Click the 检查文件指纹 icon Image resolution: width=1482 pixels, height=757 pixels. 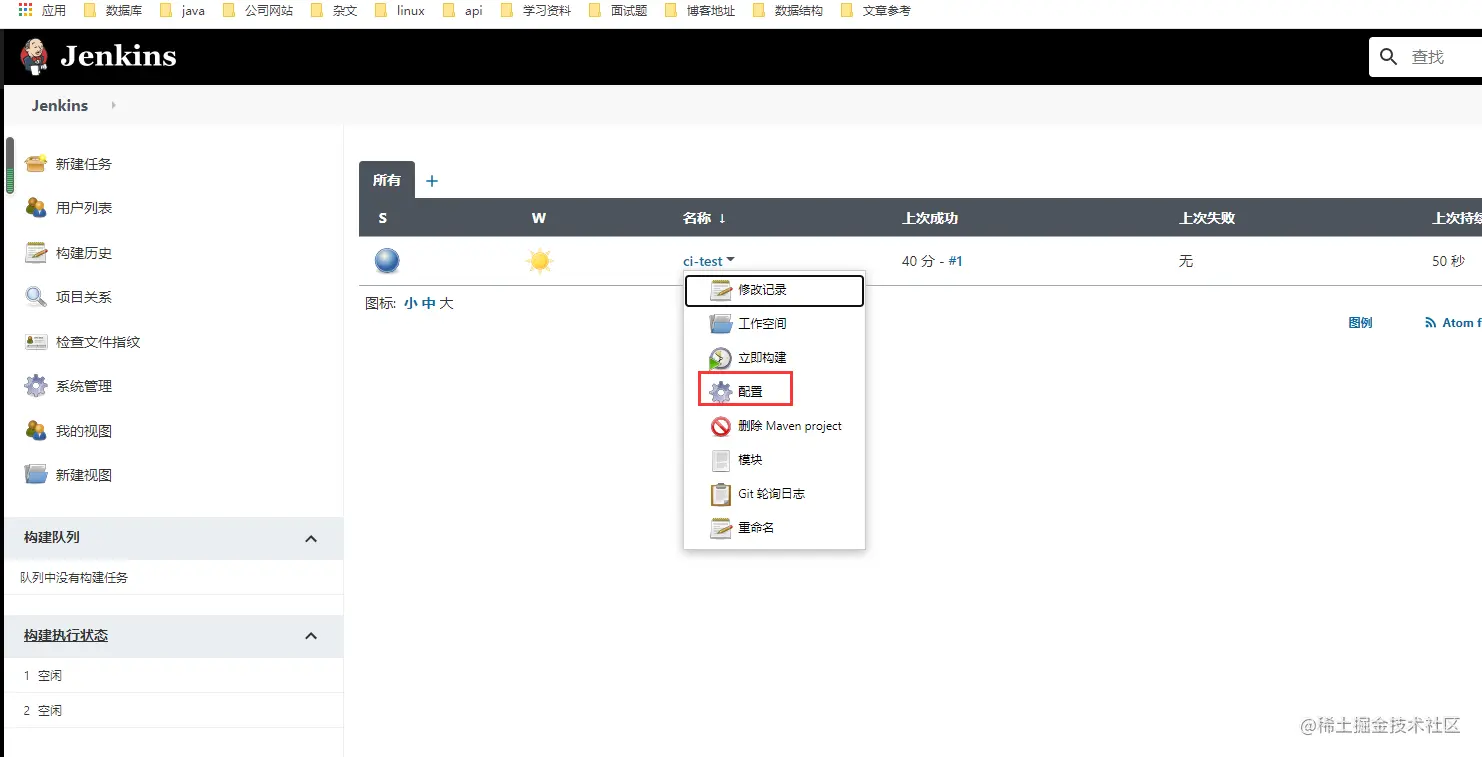(x=36, y=341)
